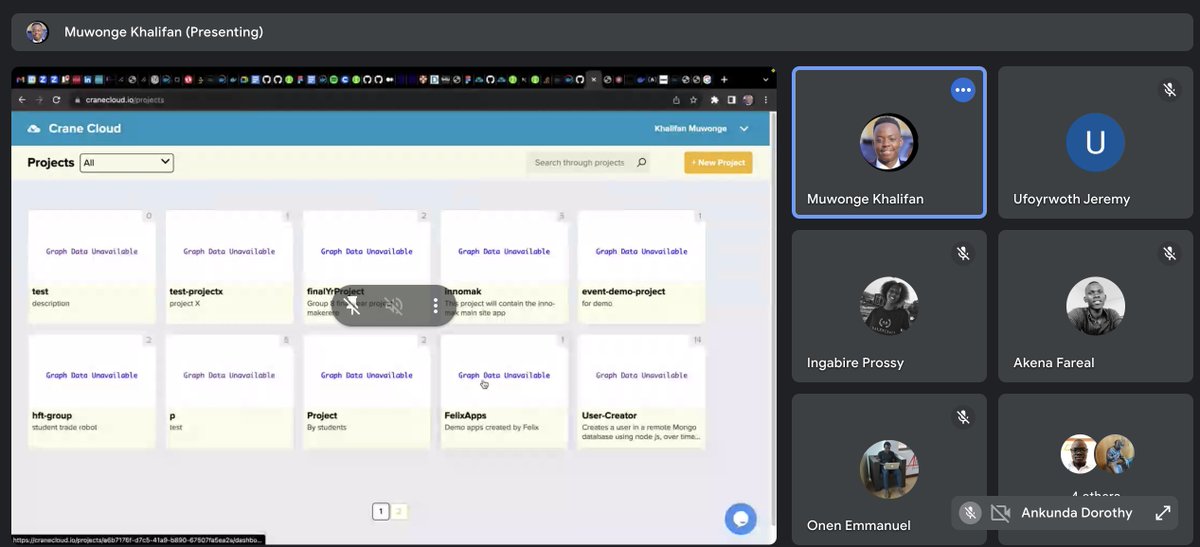Click the student trade robot description

67,427
